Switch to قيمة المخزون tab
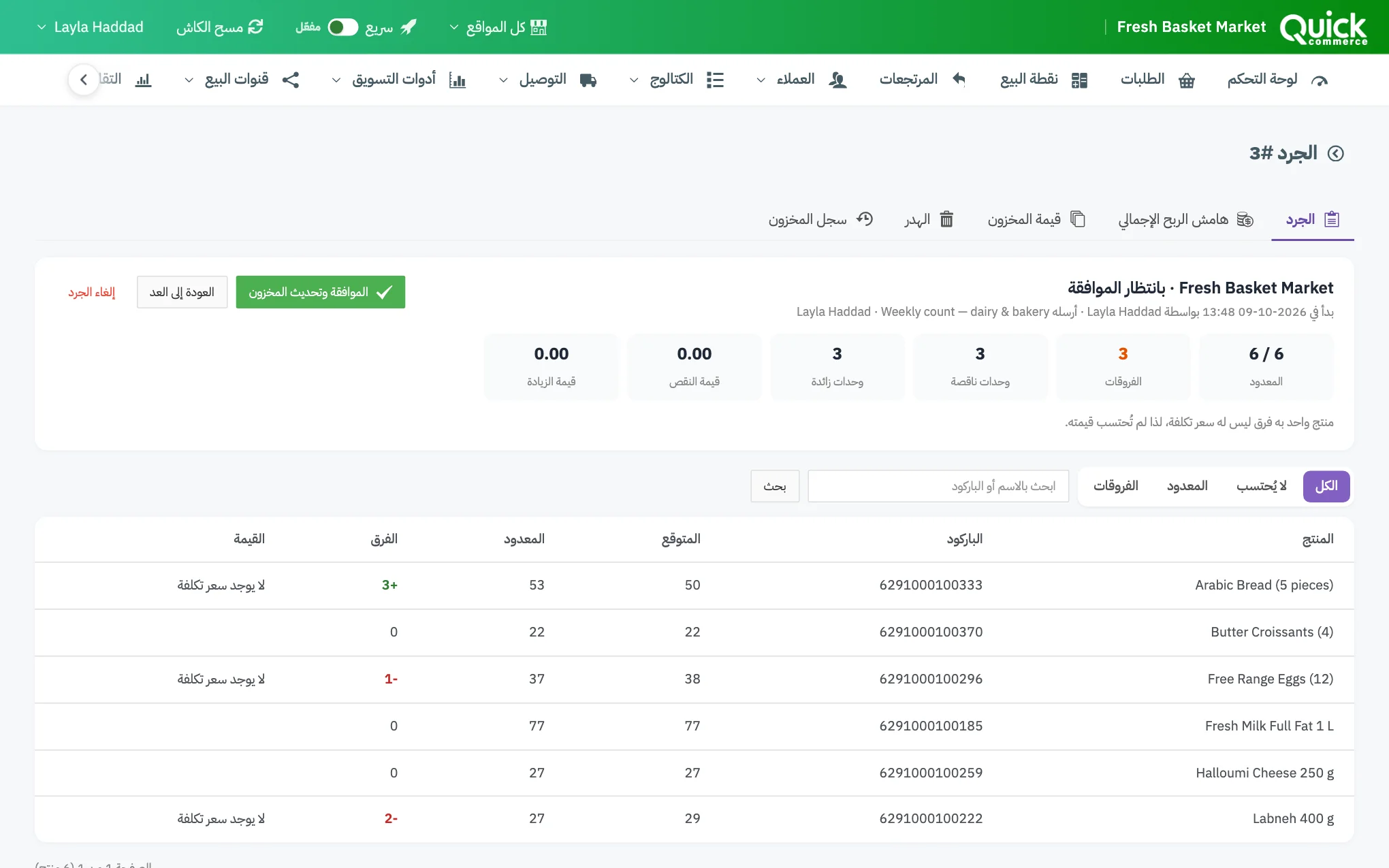Screen dimensions: 1389x868 tap(1036, 219)
